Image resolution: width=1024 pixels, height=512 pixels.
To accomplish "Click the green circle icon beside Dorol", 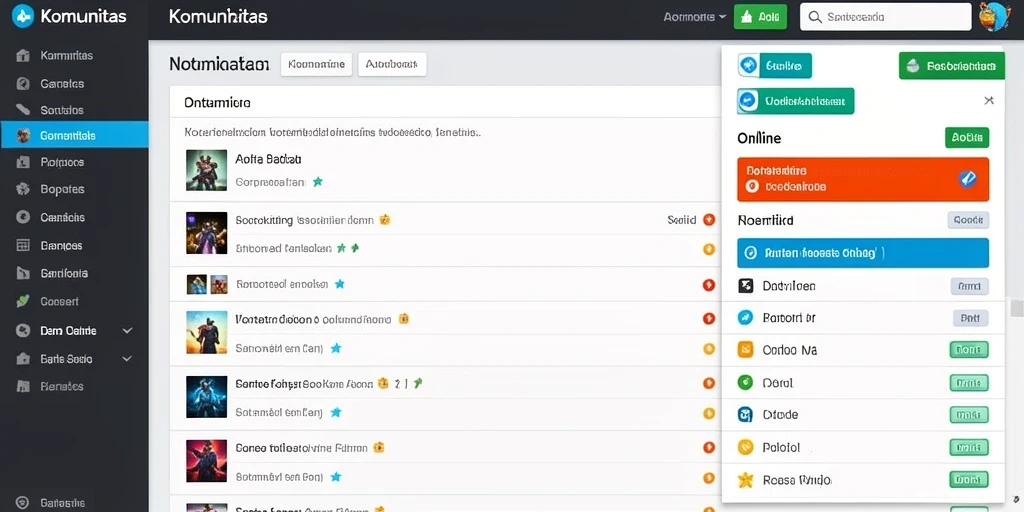I will pos(745,382).
